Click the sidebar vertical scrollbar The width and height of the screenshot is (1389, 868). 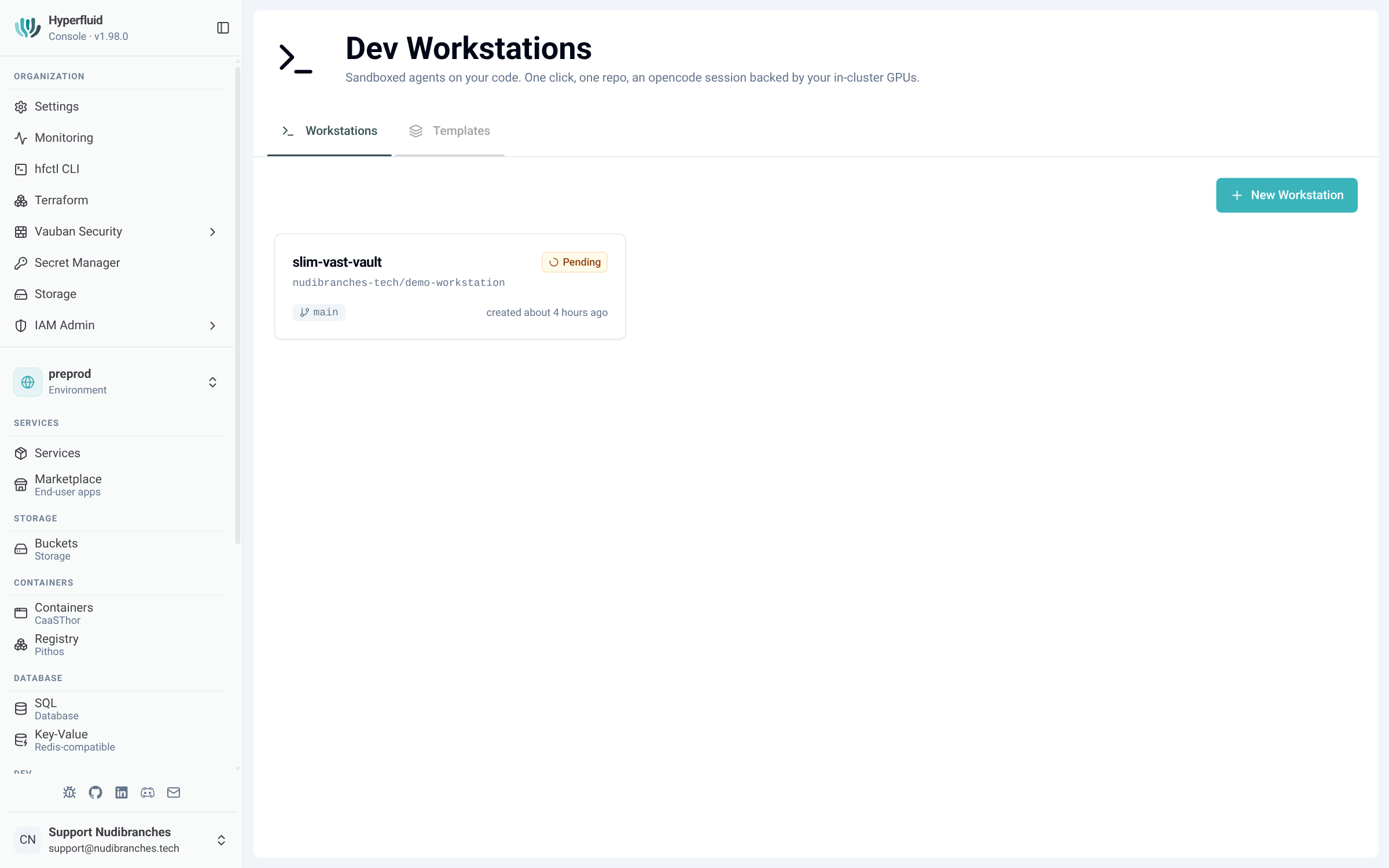coord(237,305)
